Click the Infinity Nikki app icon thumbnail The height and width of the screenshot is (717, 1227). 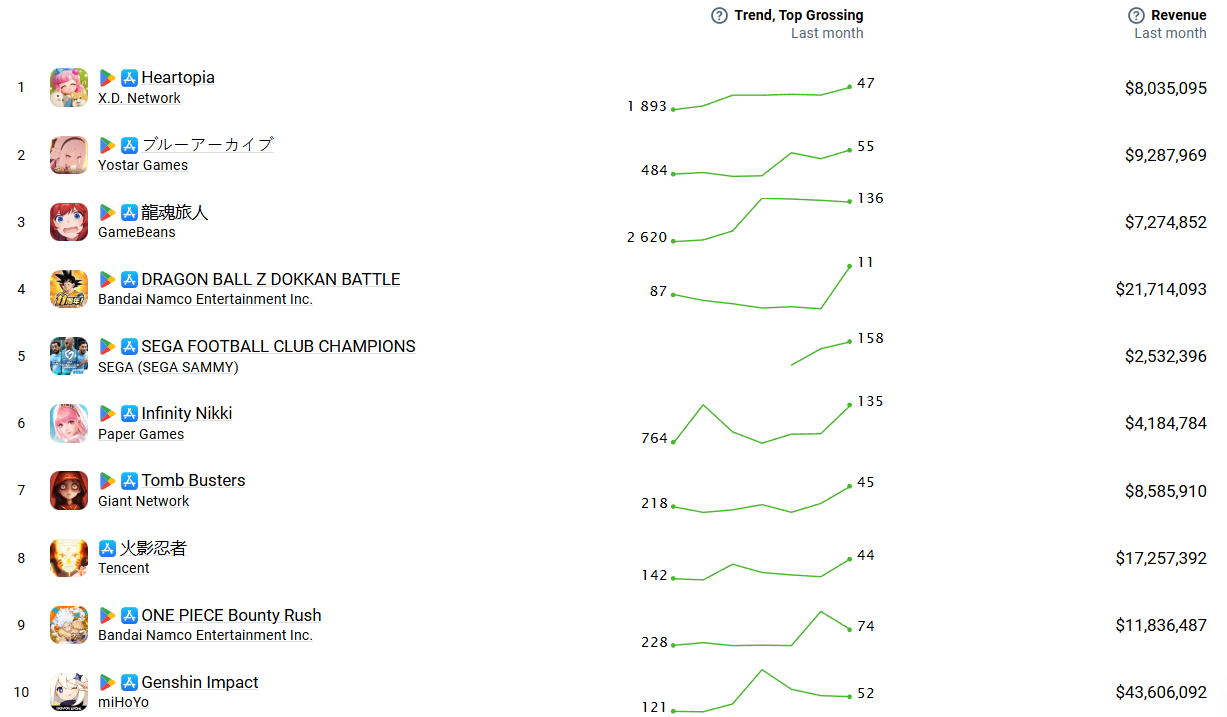tap(69, 423)
